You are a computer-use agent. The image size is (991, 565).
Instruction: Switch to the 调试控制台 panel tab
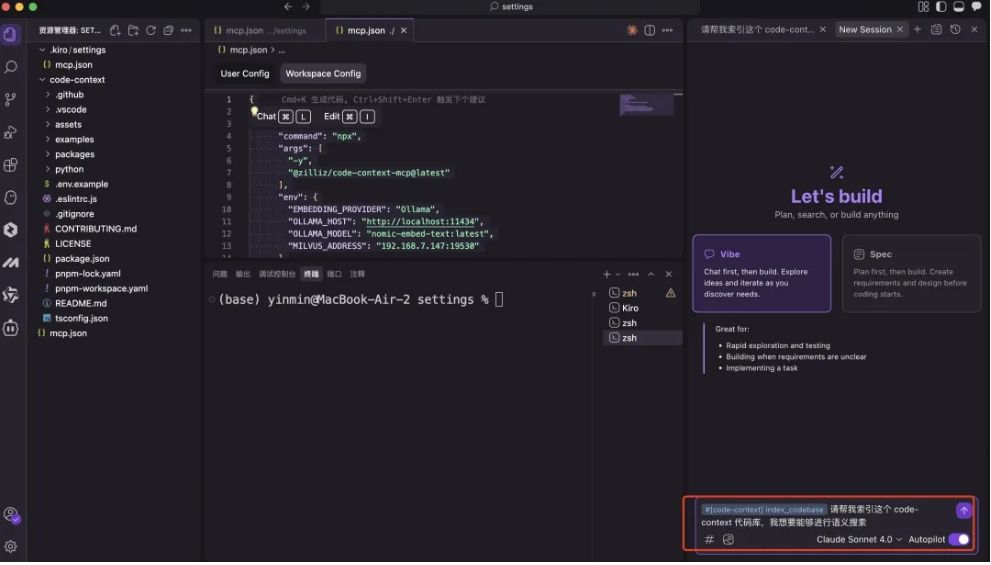pyautogui.click(x=277, y=274)
